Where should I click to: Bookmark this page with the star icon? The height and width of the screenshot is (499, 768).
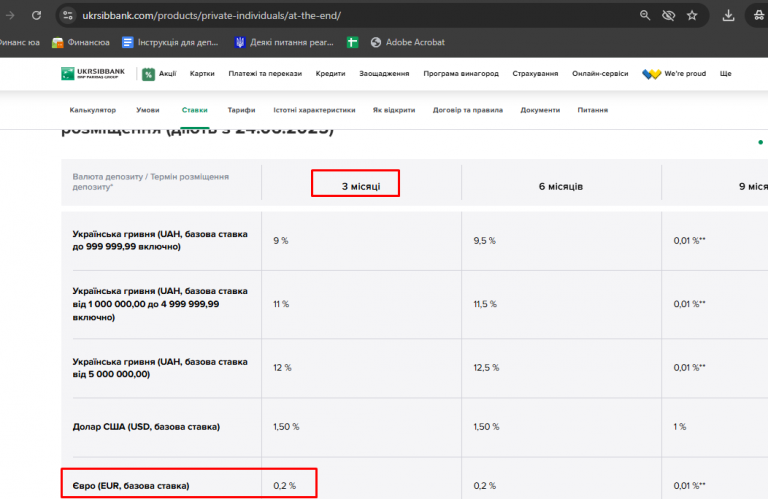692,16
